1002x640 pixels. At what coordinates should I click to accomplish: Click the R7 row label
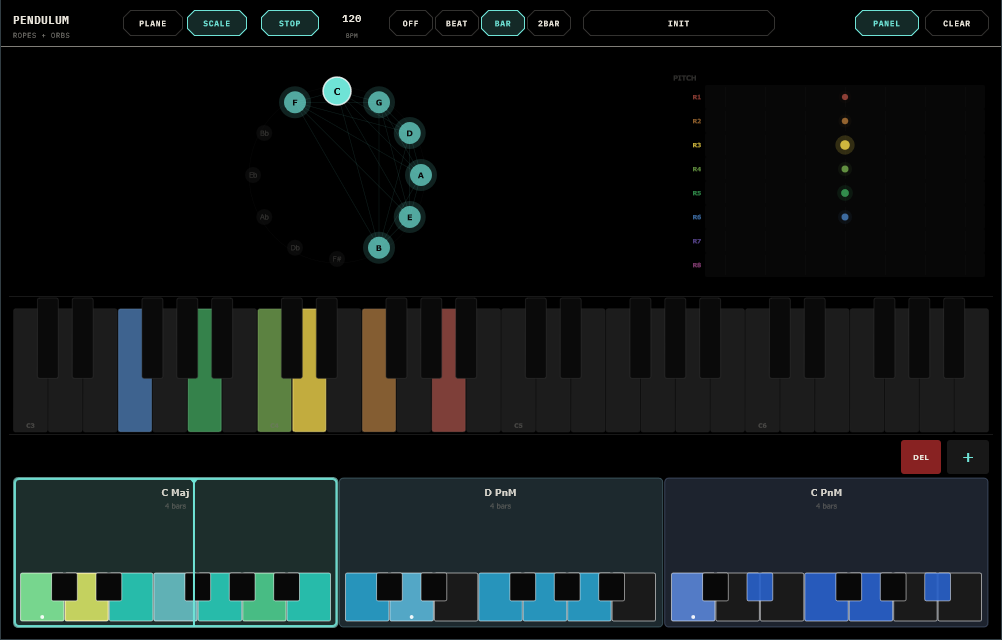[x=697, y=241]
